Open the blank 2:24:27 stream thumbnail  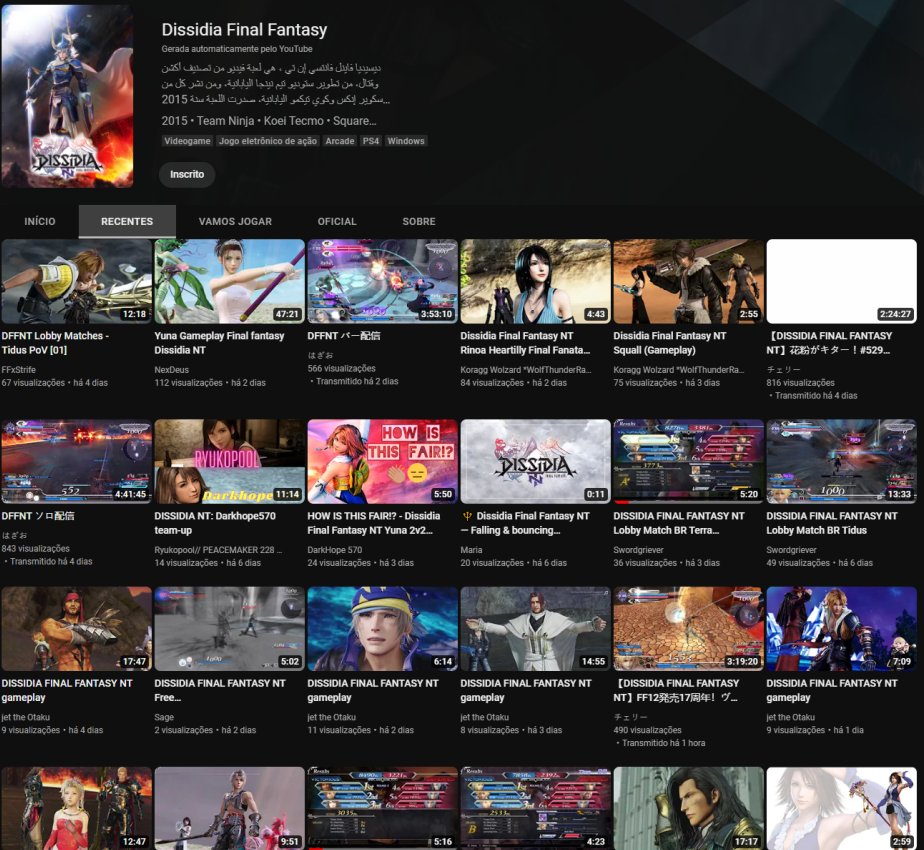coord(842,281)
